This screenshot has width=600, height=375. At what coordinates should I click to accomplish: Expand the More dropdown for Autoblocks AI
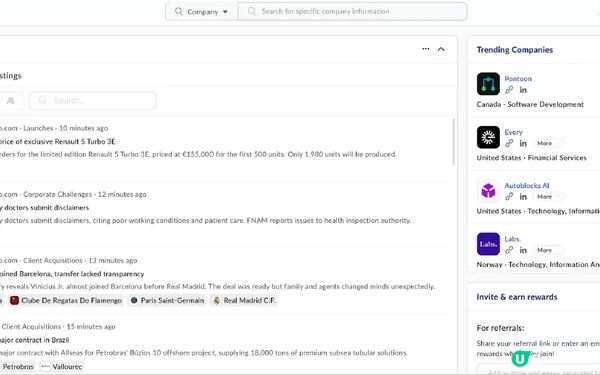coord(548,197)
